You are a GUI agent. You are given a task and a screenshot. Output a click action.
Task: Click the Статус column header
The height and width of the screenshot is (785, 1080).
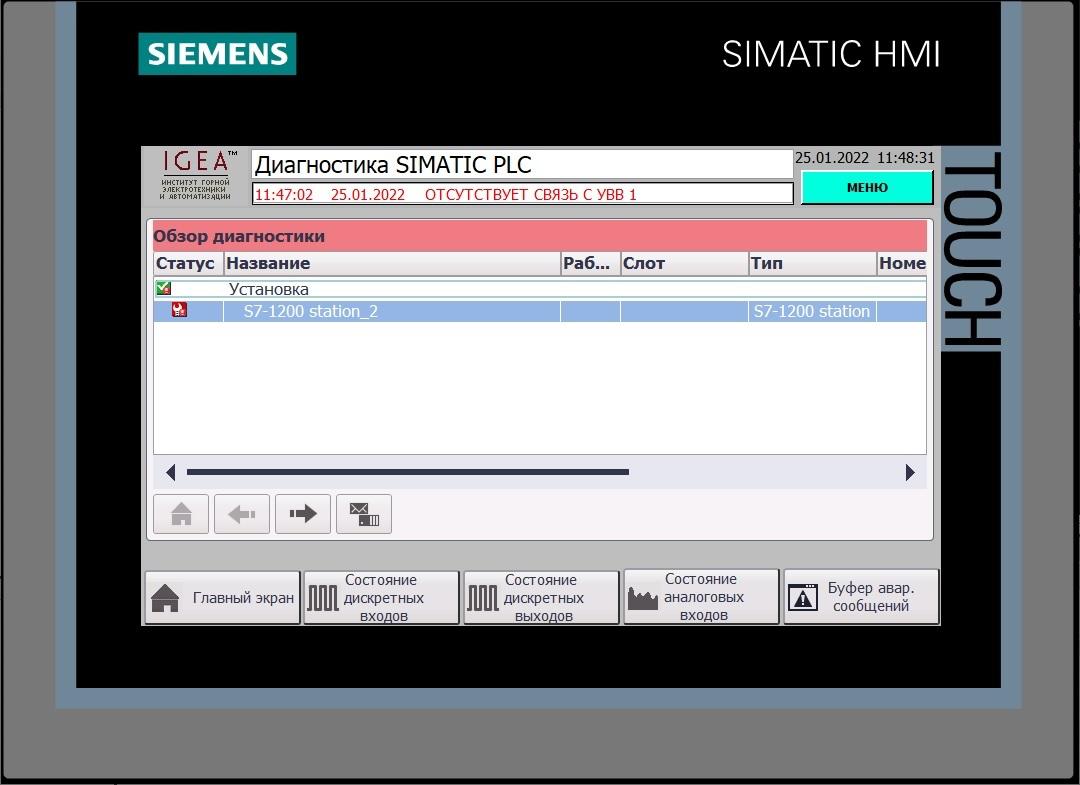pos(188,263)
